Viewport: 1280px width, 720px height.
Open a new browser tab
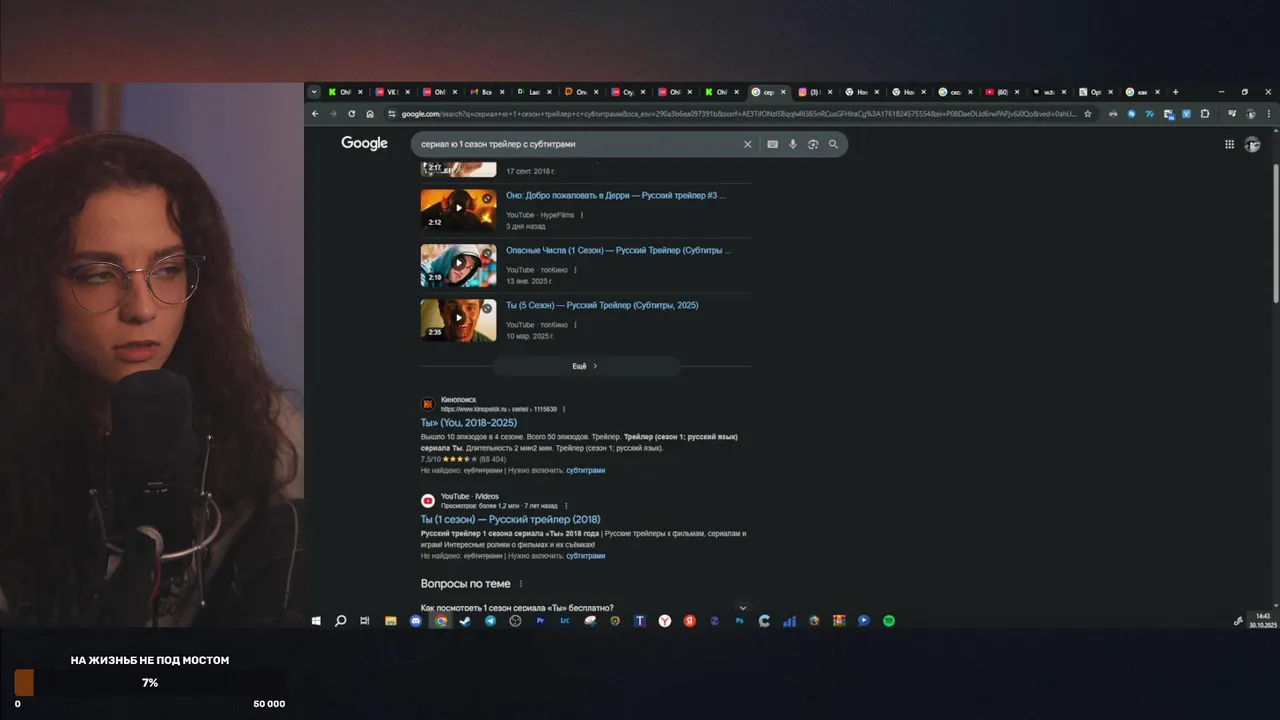[1175, 92]
